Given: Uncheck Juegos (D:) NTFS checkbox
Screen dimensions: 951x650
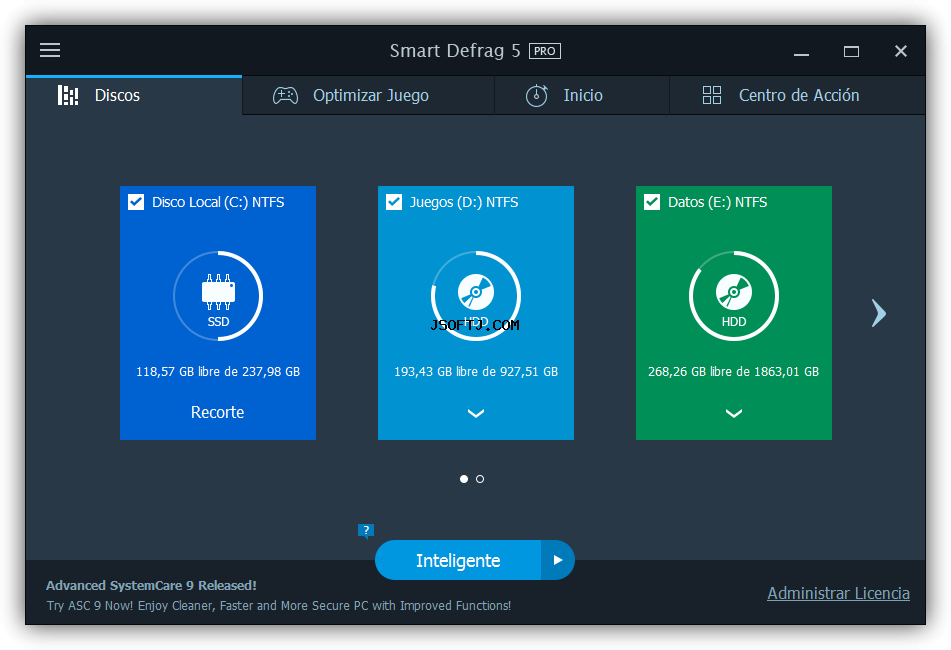Looking at the screenshot, I should click(x=394, y=202).
